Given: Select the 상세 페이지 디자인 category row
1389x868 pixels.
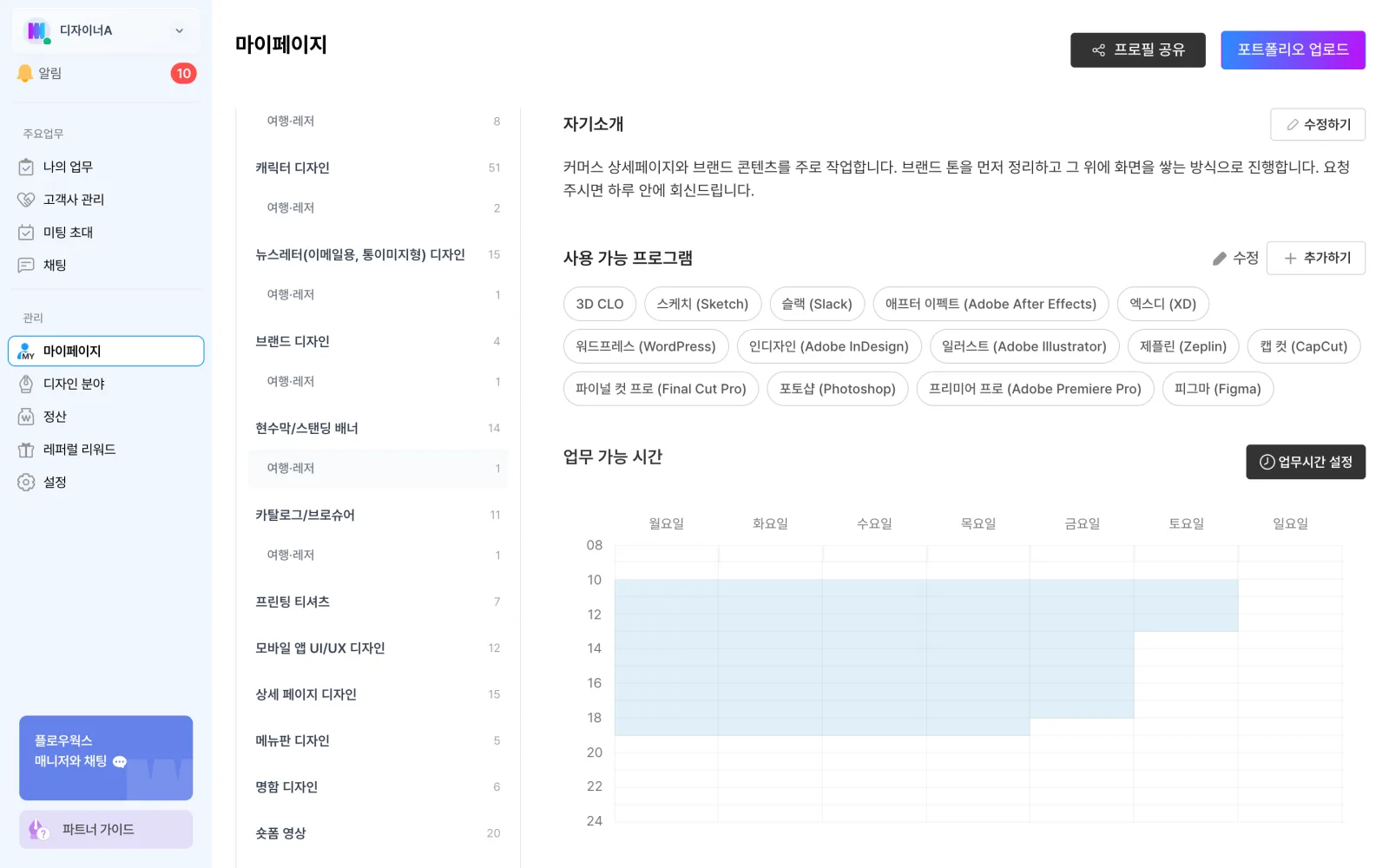Looking at the screenshot, I should coord(378,694).
